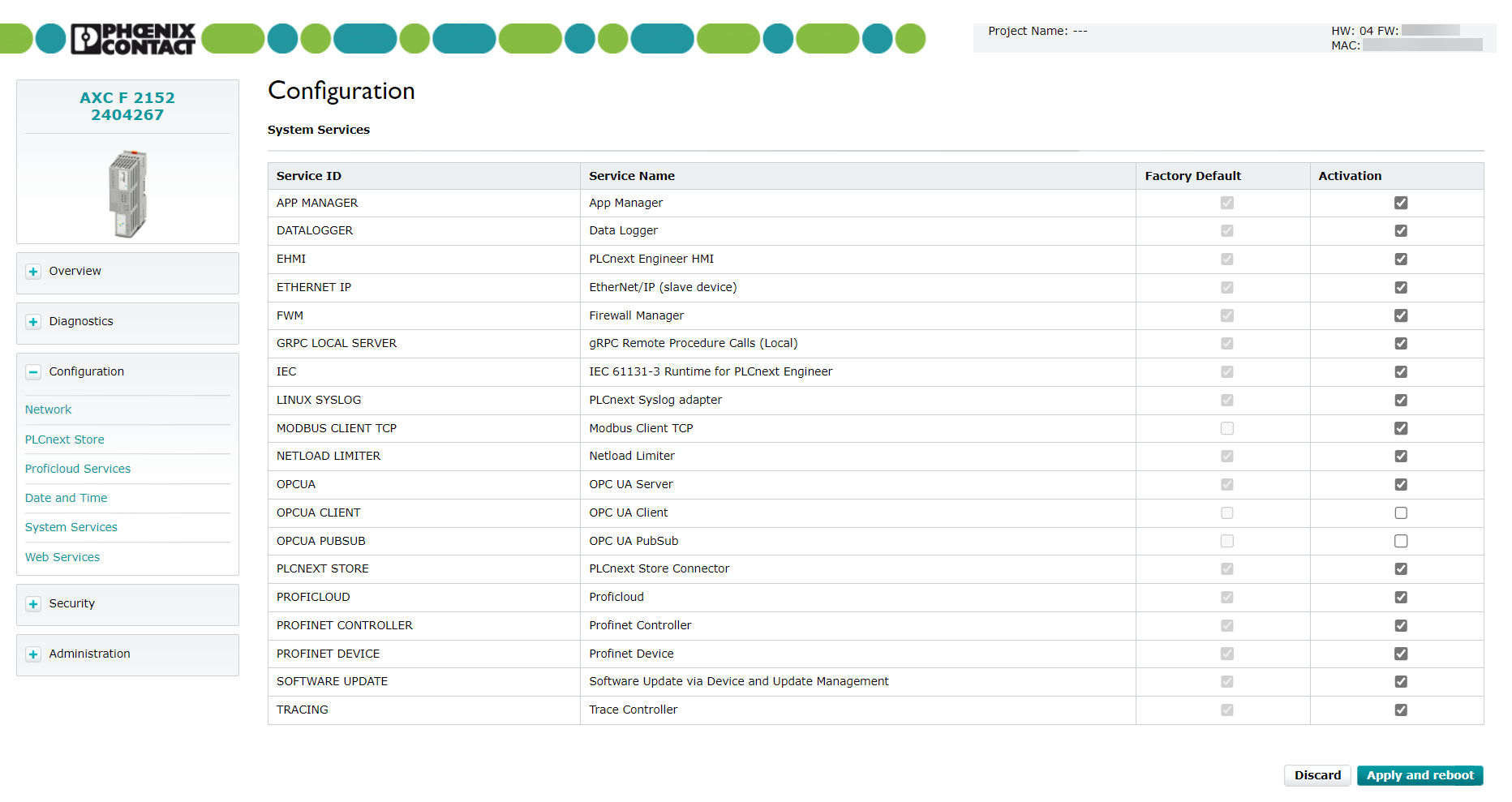Toggle the TRACING activation checkbox

point(1401,710)
